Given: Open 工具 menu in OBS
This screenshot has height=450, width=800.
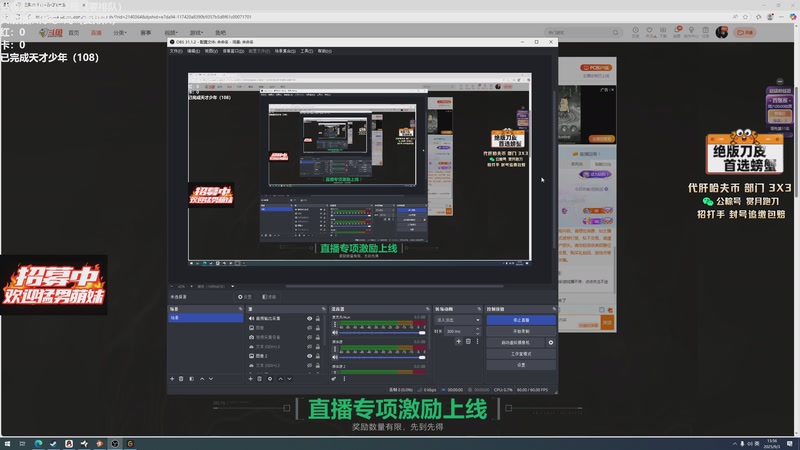Looking at the screenshot, I should 306,51.
